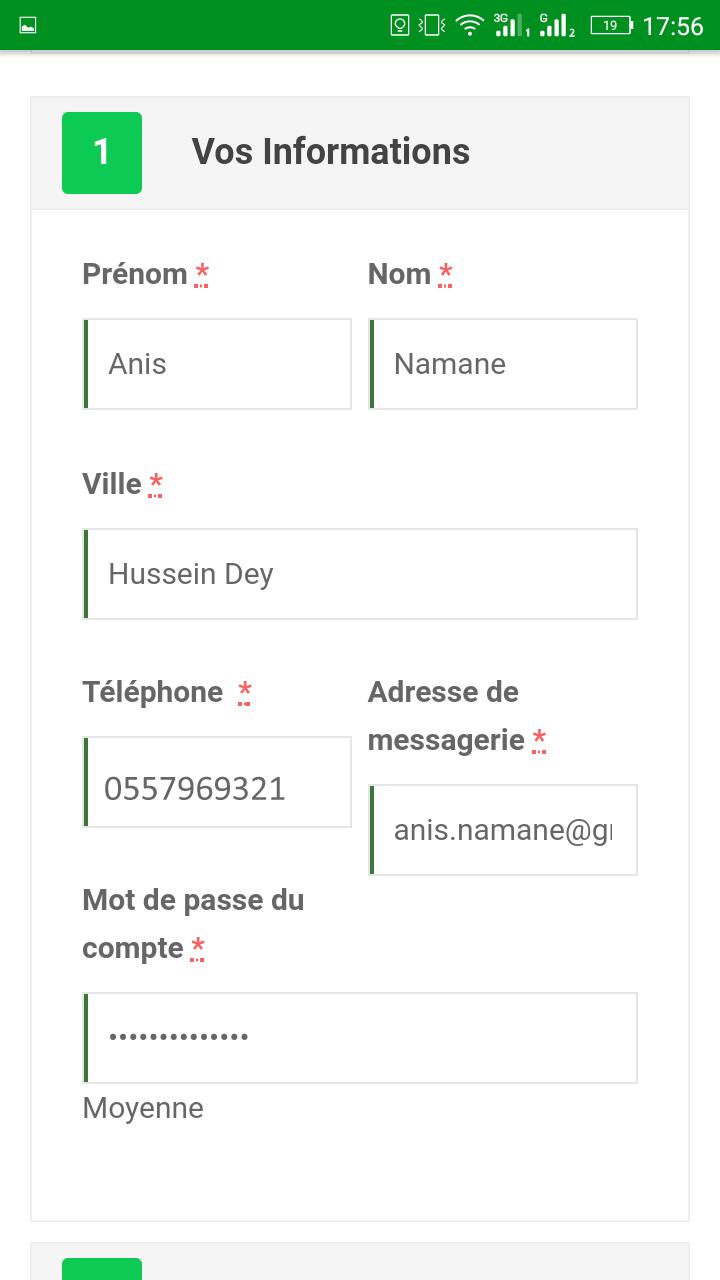Tap the G signal icon for SIM 2
The width and height of the screenshot is (720, 1280).
pos(555,25)
